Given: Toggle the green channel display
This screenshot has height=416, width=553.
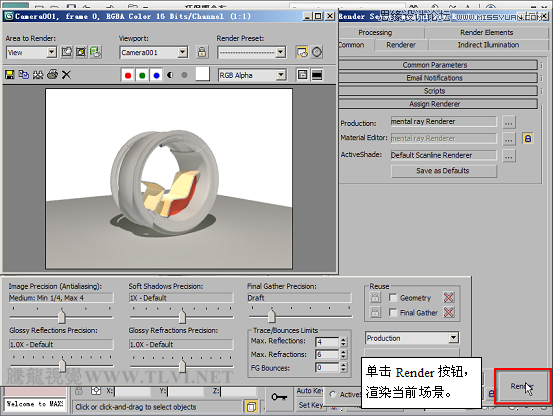Looking at the screenshot, I should tap(142, 75).
